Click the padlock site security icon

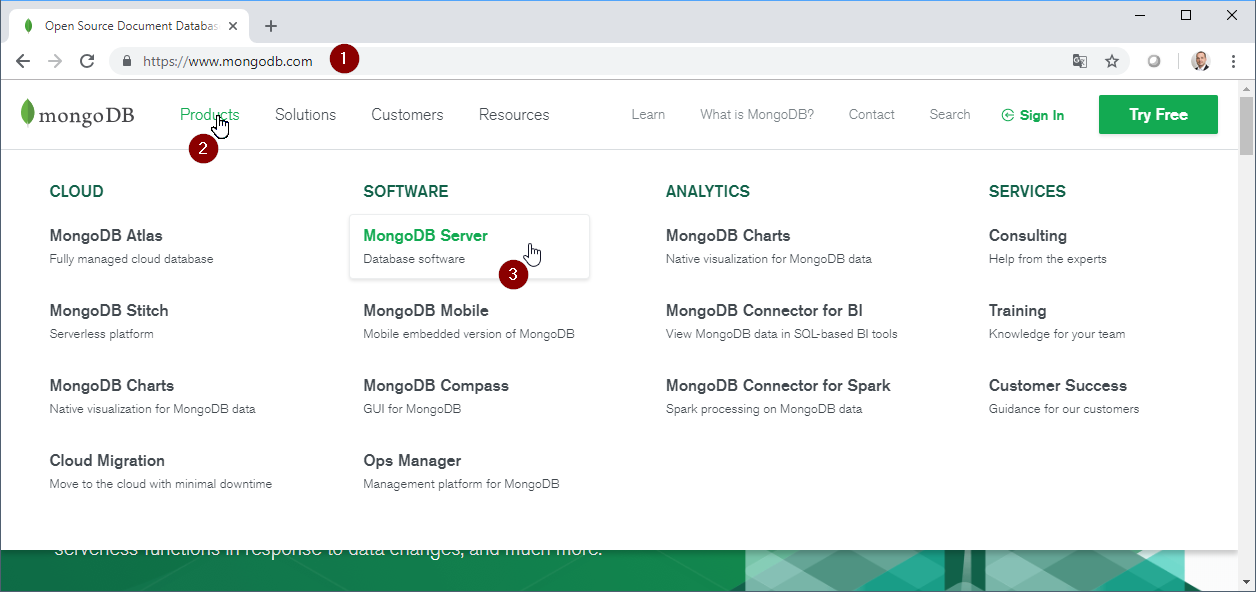tap(127, 61)
